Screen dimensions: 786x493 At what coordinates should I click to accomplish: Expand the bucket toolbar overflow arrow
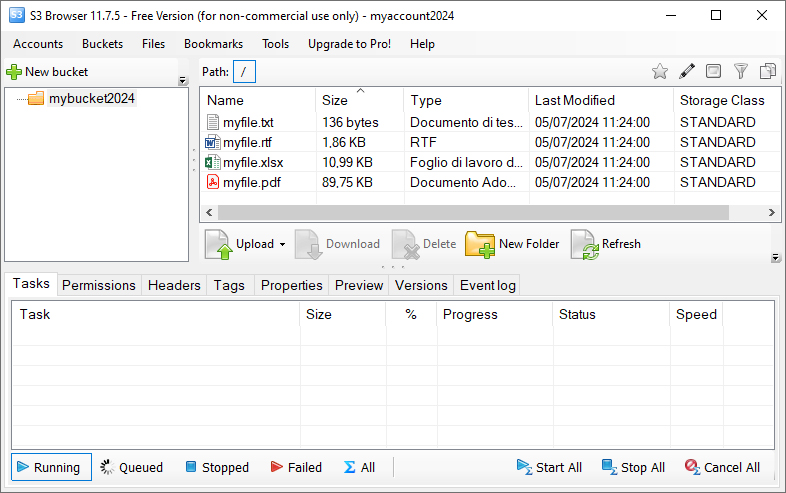click(x=182, y=81)
